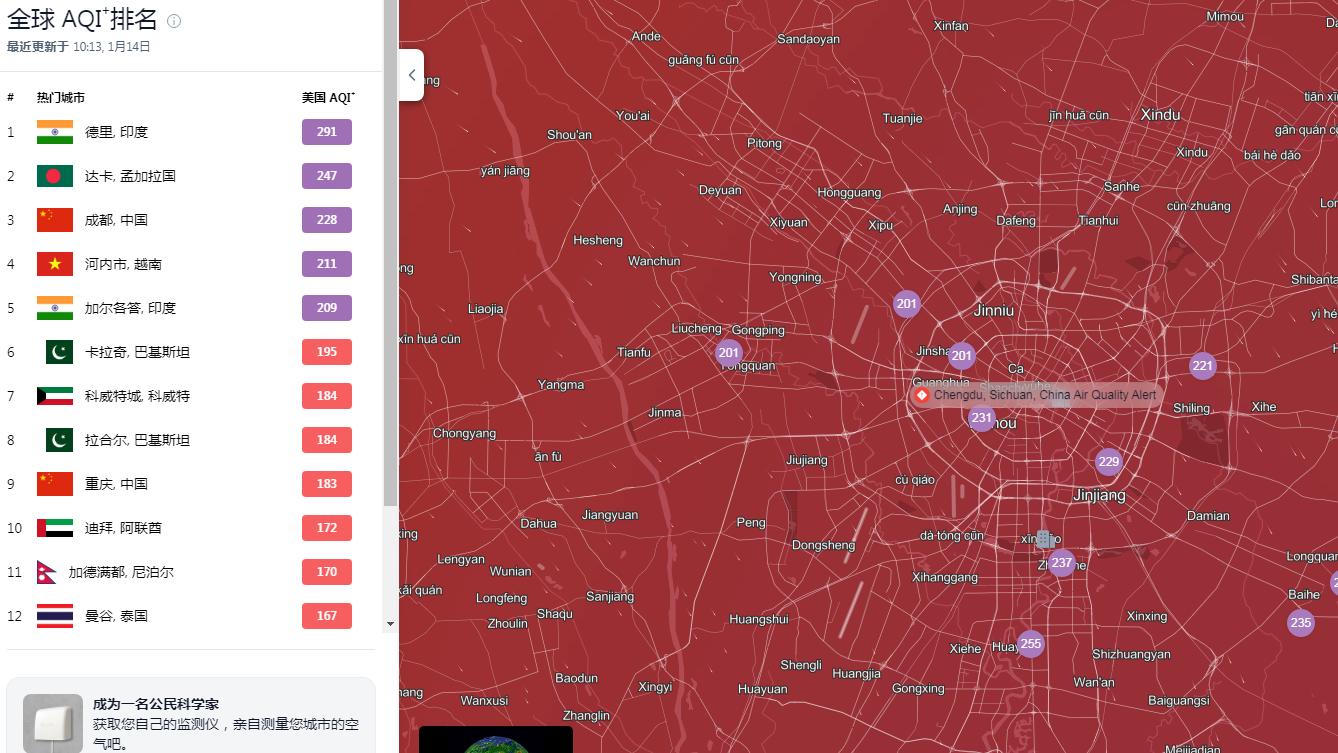The image size is (1338, 753).
Task: Click the 热门城市 column header
Action: click(x=61, y=98)
